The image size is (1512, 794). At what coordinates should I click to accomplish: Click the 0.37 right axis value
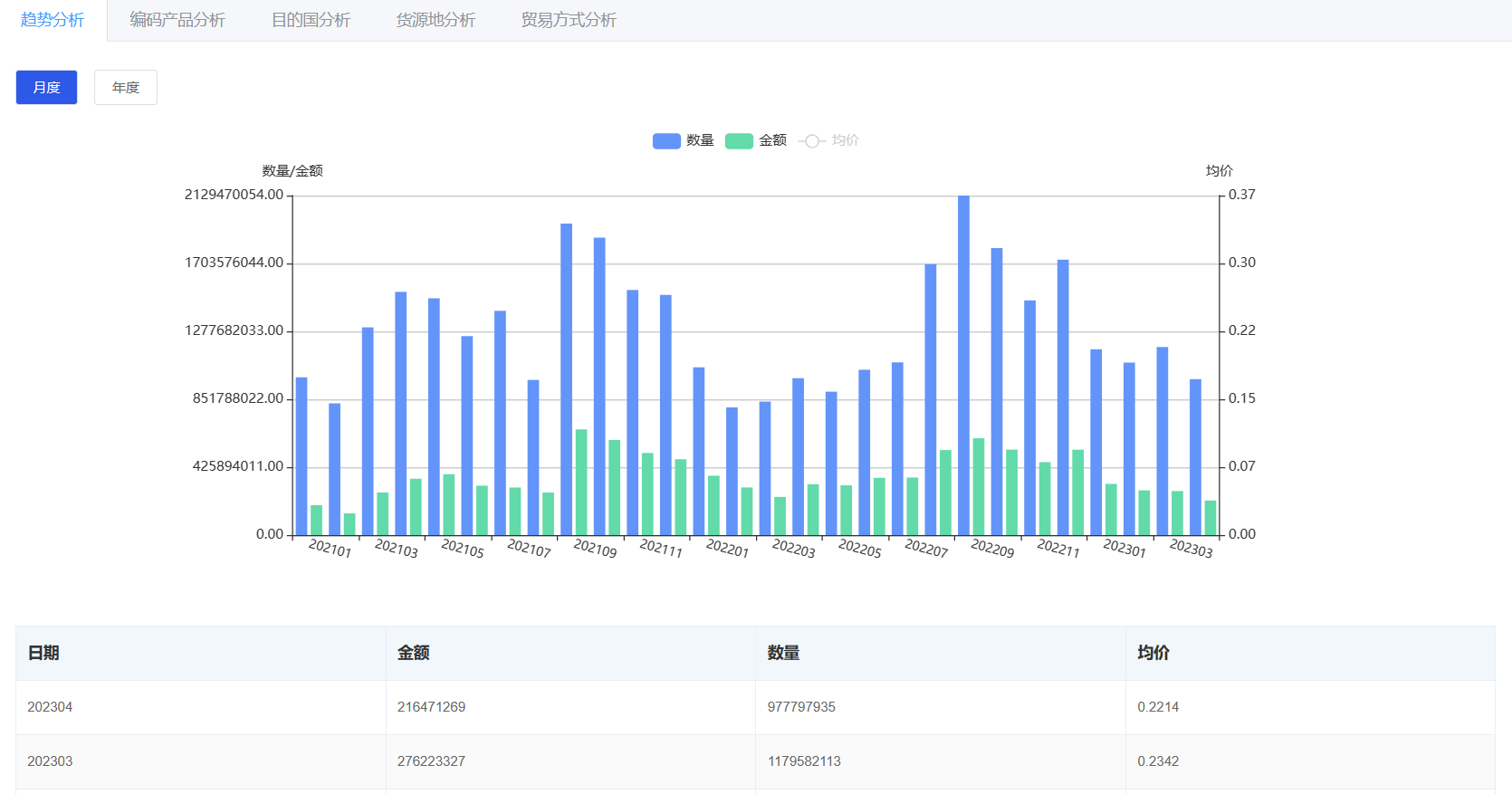coord(1242,195)
